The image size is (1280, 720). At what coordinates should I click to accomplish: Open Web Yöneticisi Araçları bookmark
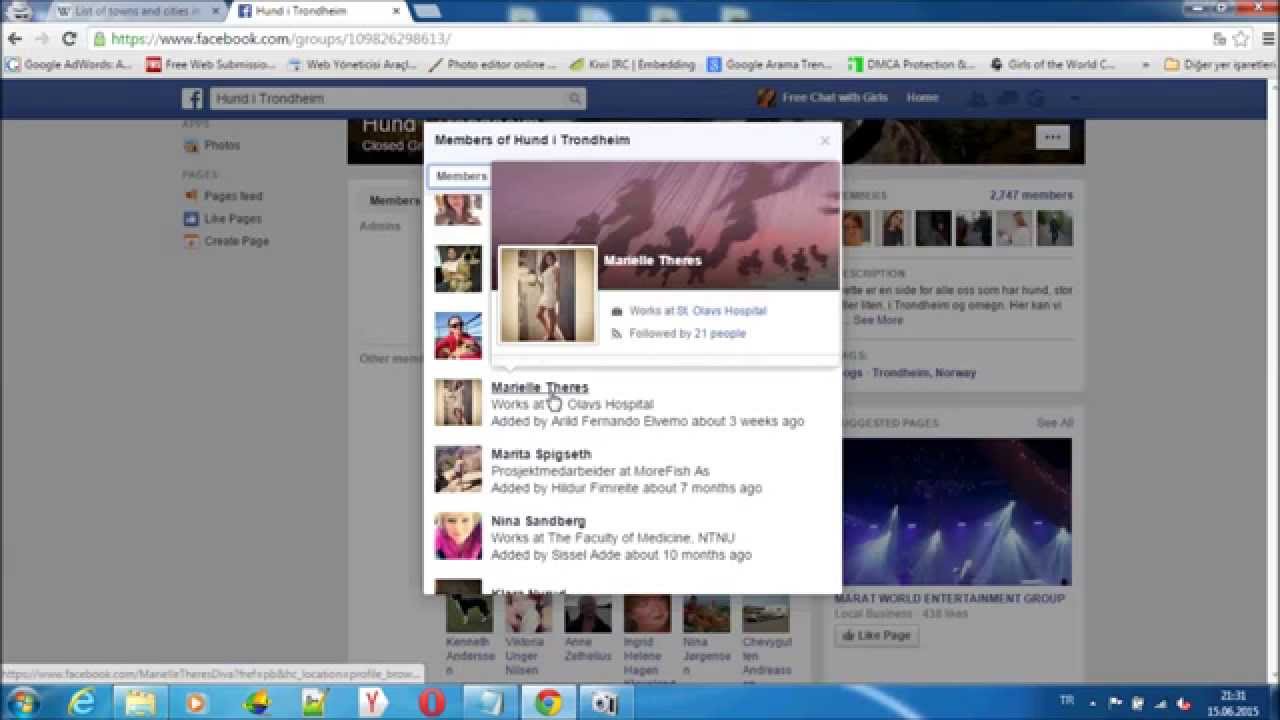click(x=352, y=65)
